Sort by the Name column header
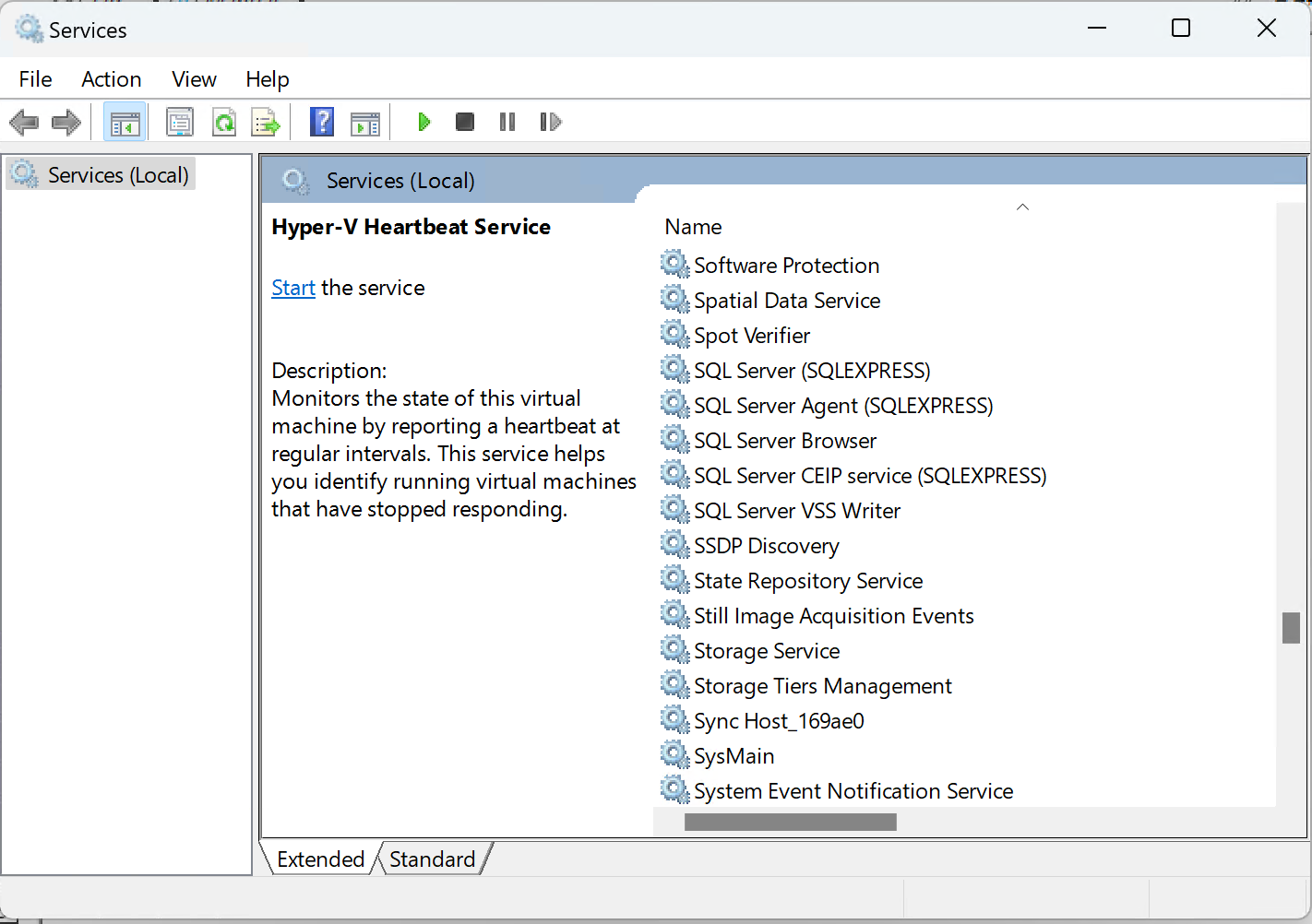The width and height of the screenshot is (1312, 924). click(693, 227)
